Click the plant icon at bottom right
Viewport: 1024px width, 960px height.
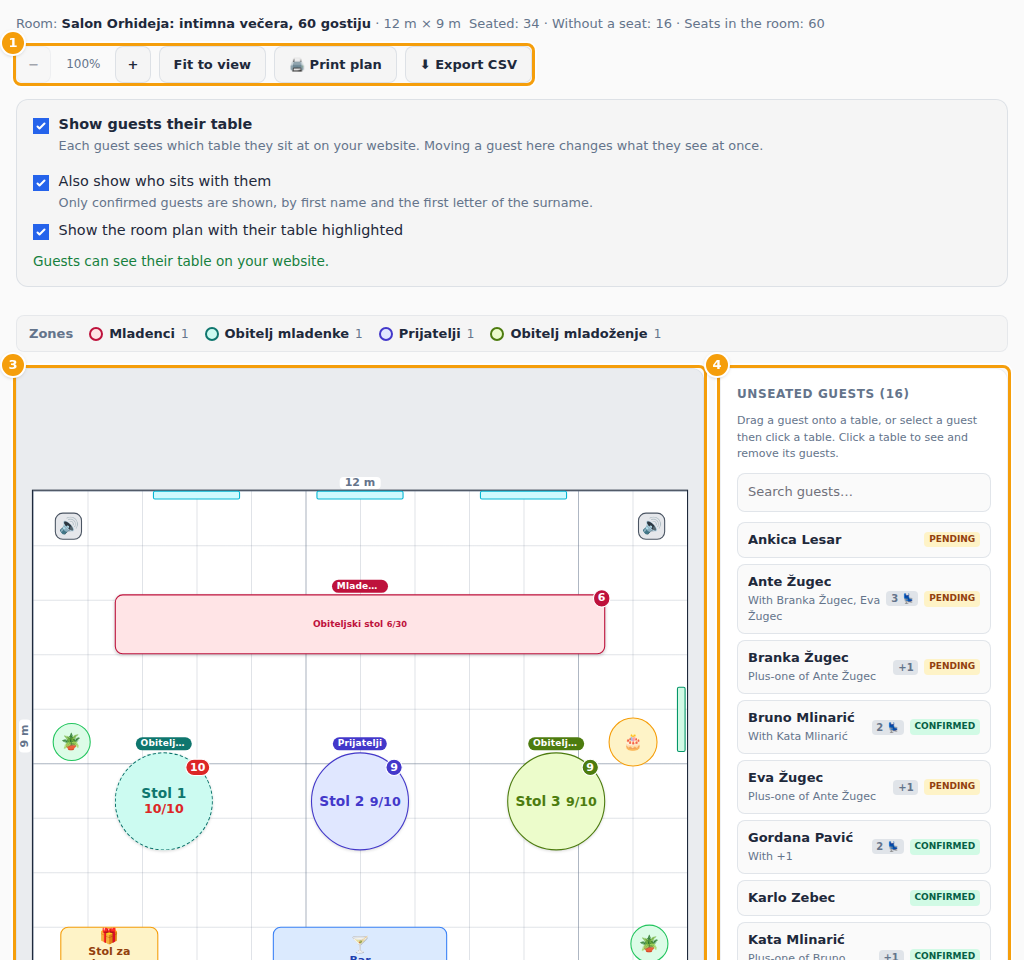[649, 944]
